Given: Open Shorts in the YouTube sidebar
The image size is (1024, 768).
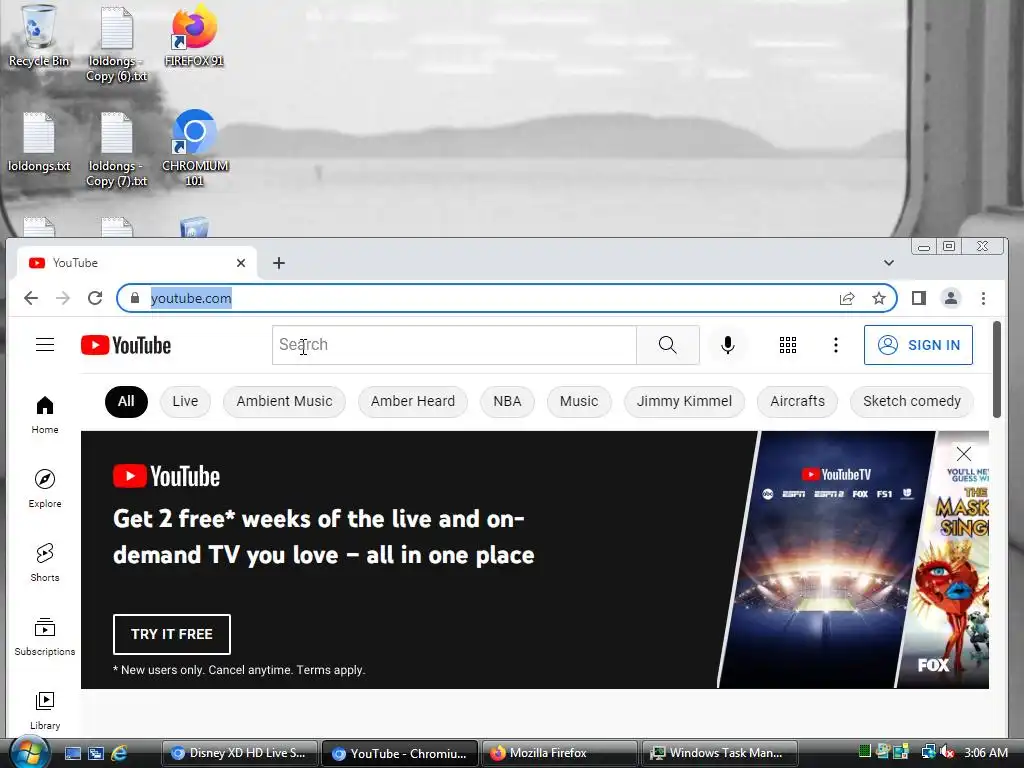Looking at the screenshot, I should 44,562.
